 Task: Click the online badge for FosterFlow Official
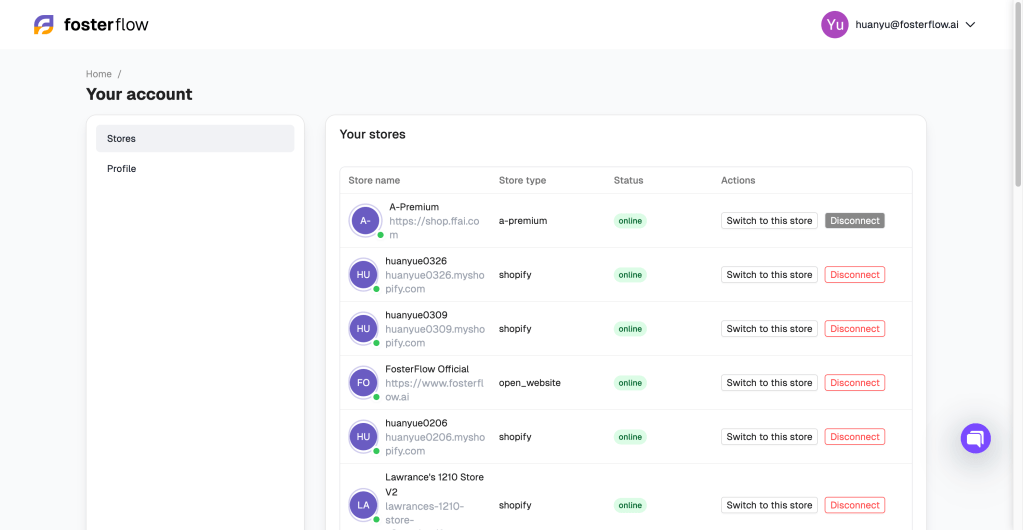click(630, 383)
